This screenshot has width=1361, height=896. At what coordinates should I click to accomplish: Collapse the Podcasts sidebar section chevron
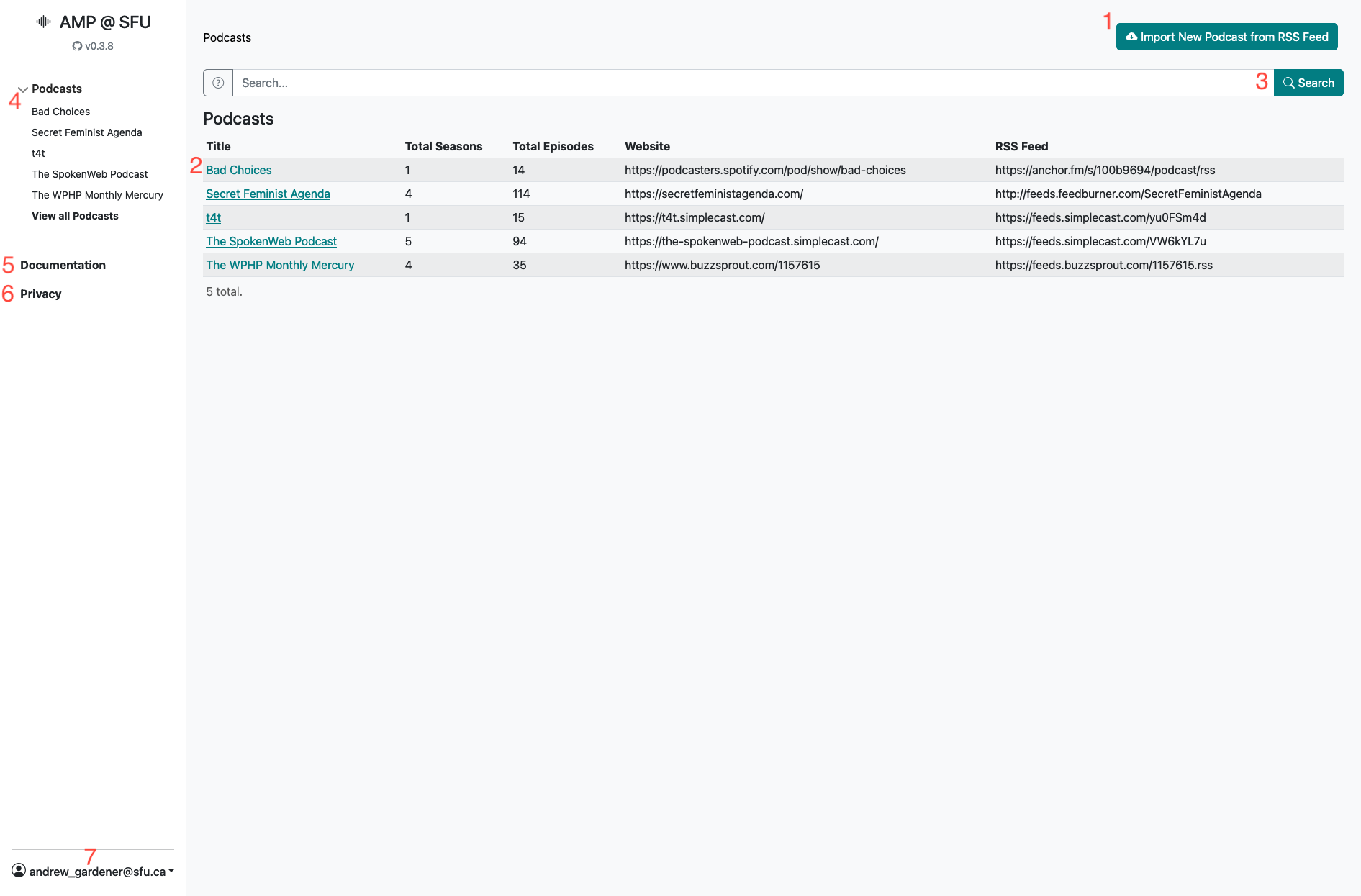[x=23, y=89]
